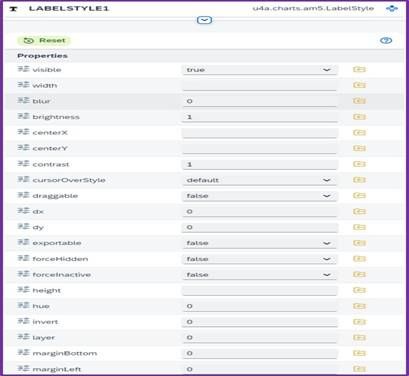Click the invert value field

coord(260,322)
